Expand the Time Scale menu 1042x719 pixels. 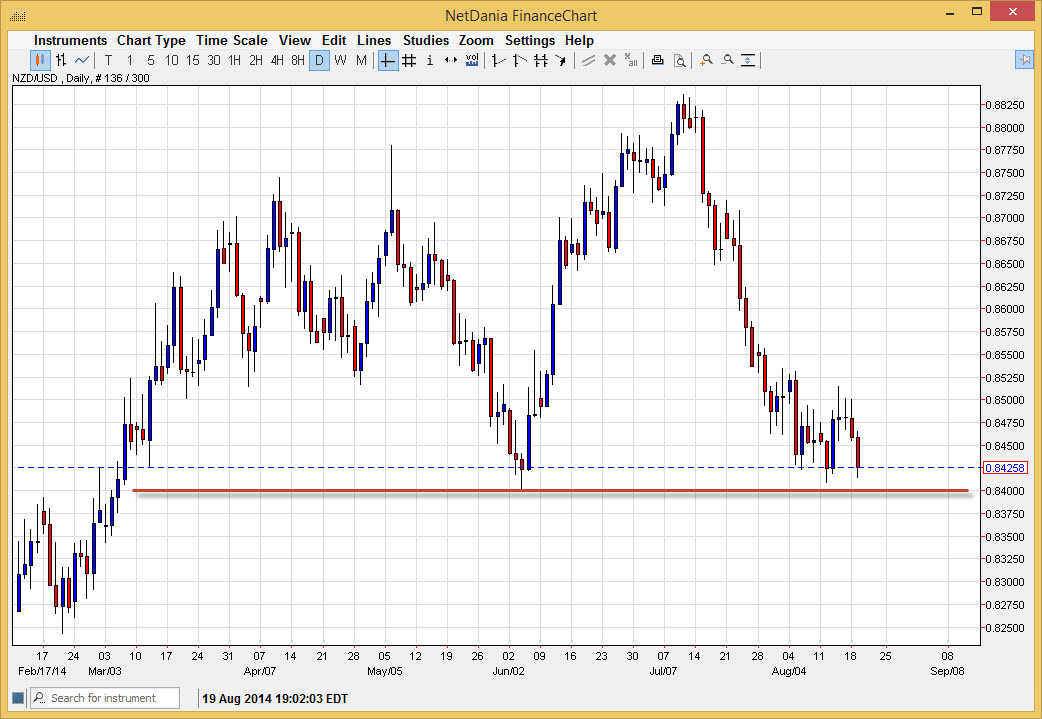231,40
